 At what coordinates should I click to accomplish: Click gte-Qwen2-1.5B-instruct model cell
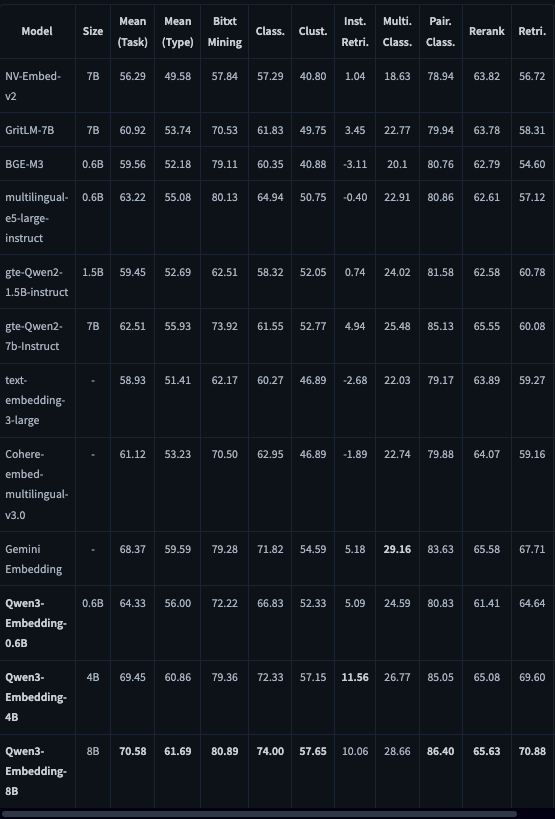(x=37, y=282)
